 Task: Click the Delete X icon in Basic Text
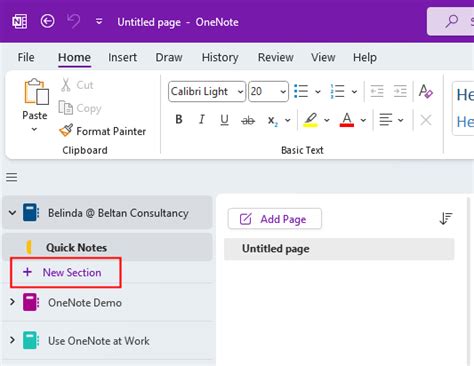coord(426,120)
